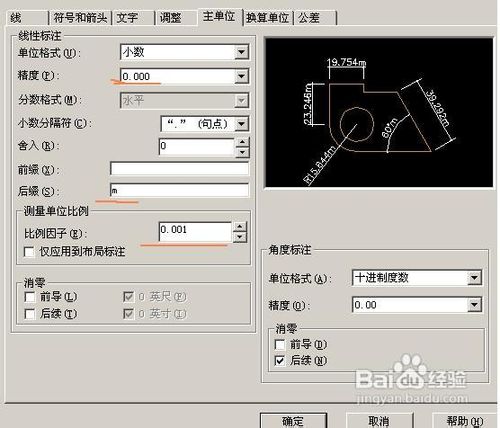Toggle the 0 英尺 checkbox
This screenshot has height=428, width=500.
pyautogui.click(x=128, y=296)
